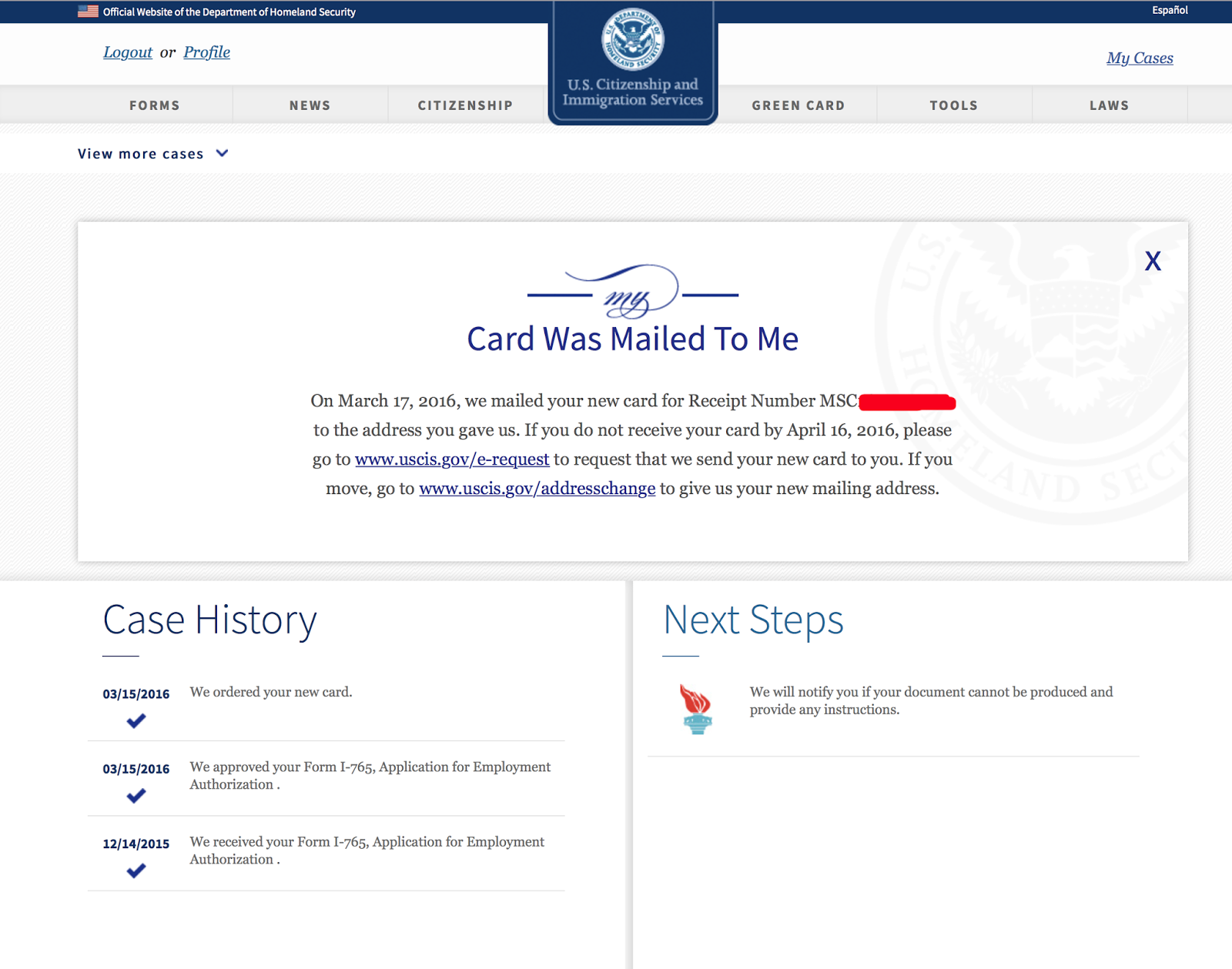Open the www.uscis.gov/e-request link
The height and width of the screenshot is (969, 1232).
tap(452, 459)
